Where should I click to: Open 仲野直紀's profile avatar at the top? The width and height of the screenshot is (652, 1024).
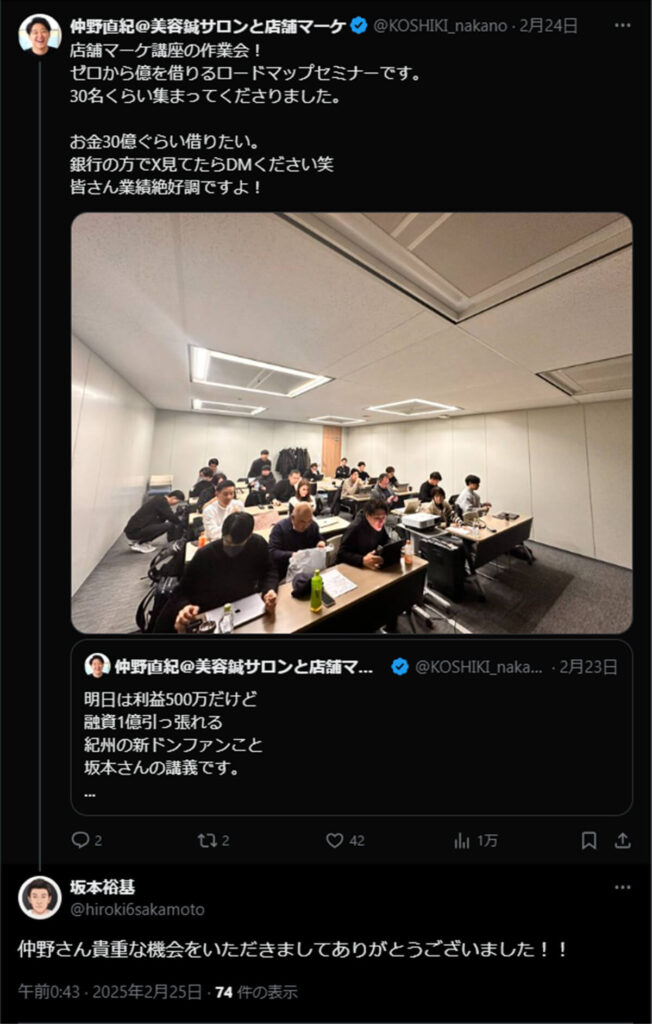point(40,35)
